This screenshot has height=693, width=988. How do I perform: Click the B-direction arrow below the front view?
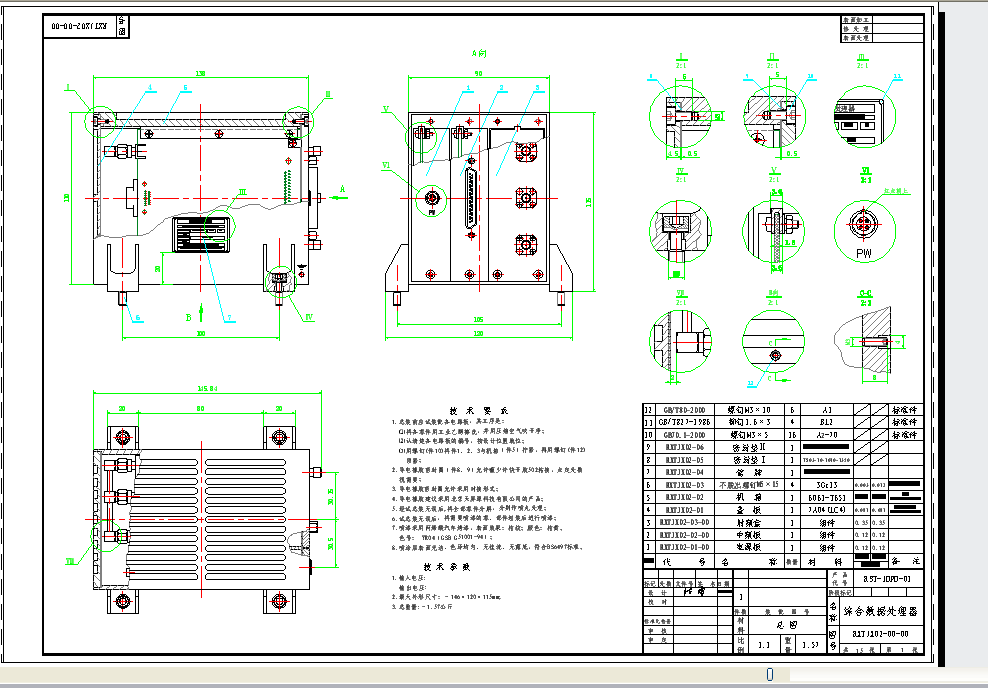click(202, 312)
